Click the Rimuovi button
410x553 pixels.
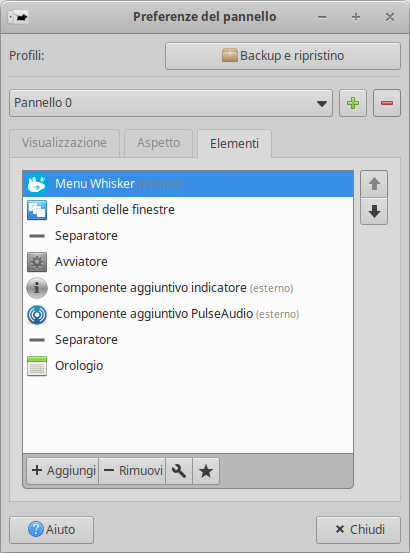click(132, 471)
